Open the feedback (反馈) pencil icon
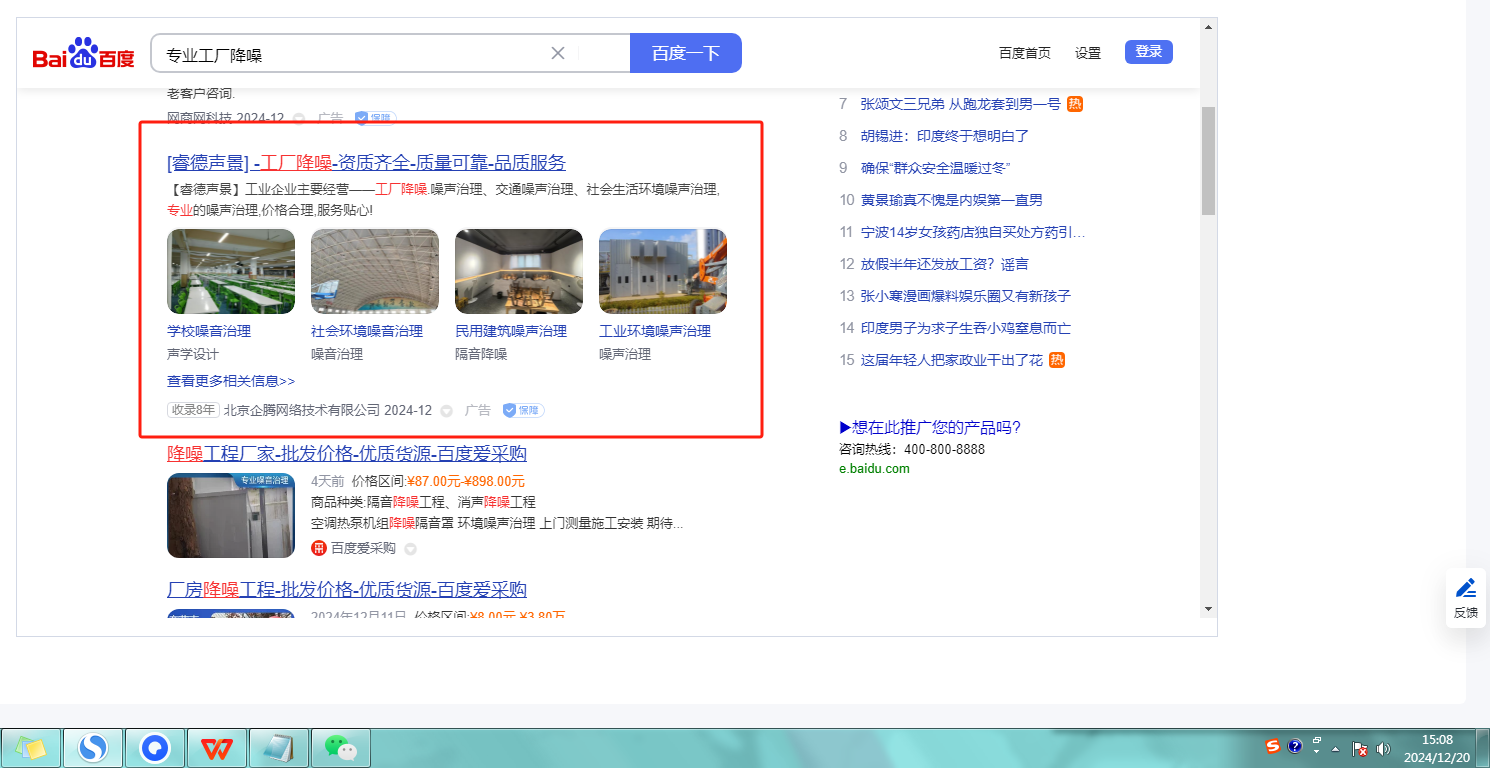 [1466, 589]
